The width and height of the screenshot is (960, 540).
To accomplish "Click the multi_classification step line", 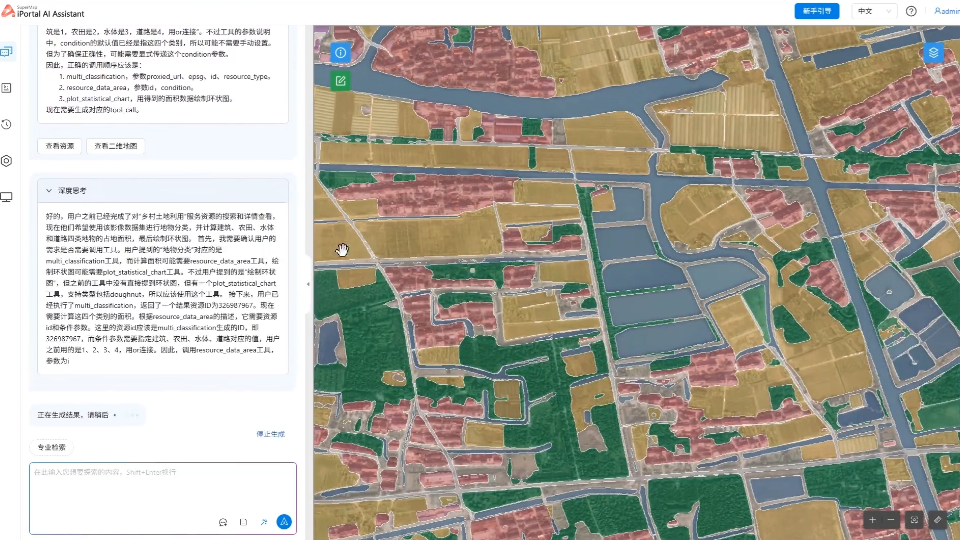I will click(165, 77).
